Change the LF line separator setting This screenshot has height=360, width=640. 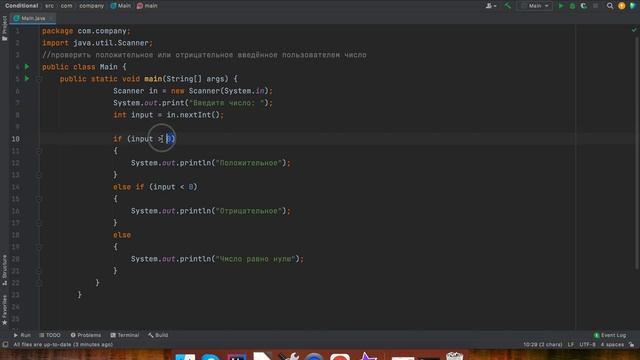571,344
